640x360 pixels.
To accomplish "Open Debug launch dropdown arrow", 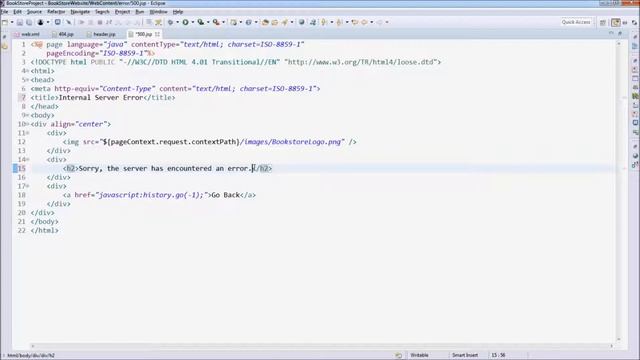I will (x=177, y=22).
